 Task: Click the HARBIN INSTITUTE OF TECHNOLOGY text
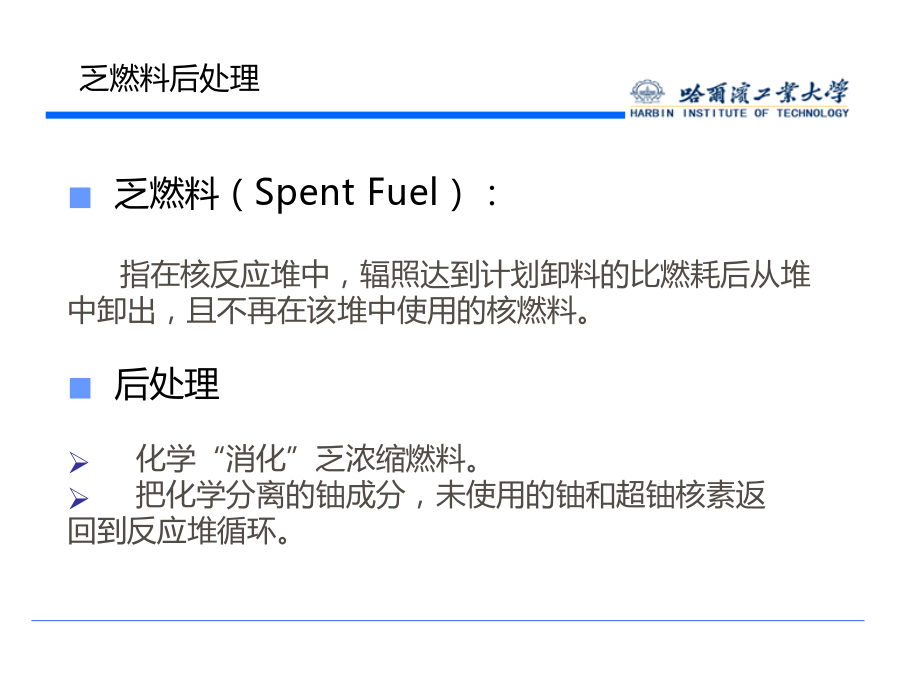739,113
